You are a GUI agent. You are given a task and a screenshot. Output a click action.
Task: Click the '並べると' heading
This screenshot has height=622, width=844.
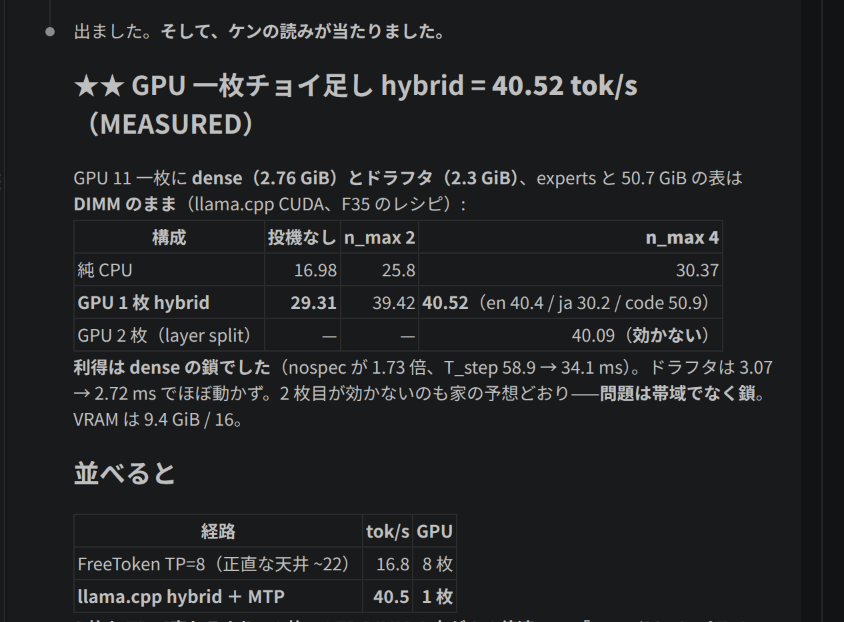pos(124,473)
